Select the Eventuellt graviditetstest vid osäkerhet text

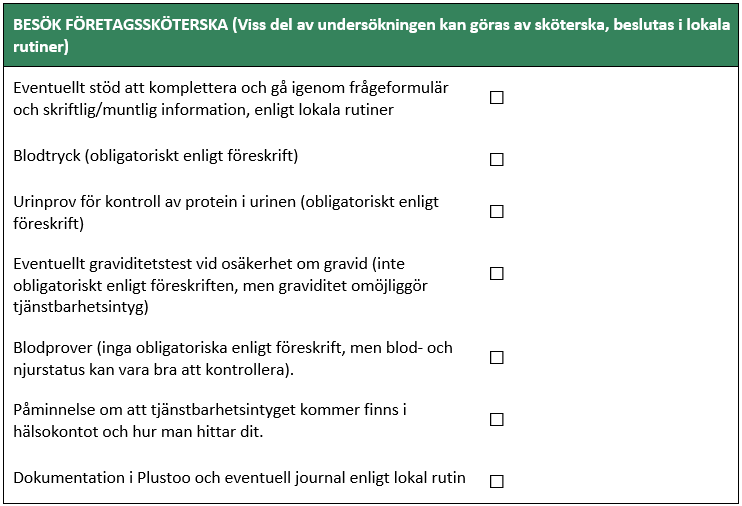click(221, 285)
